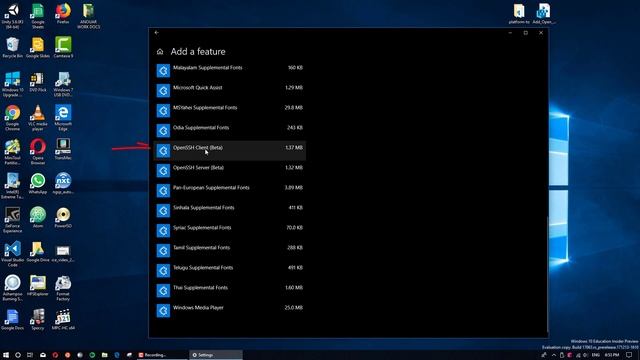Select OpenSSH Client (Beta) feature
Viewport: 640px width, 360px height.
point(230,151)
